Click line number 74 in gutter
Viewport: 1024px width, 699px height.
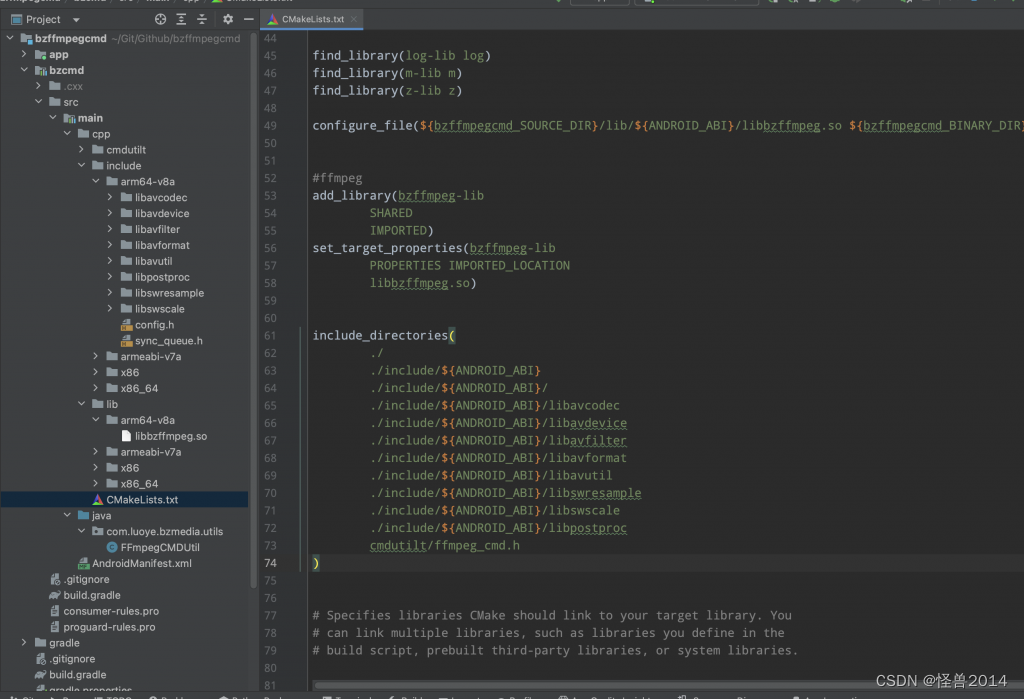point(270,563)
